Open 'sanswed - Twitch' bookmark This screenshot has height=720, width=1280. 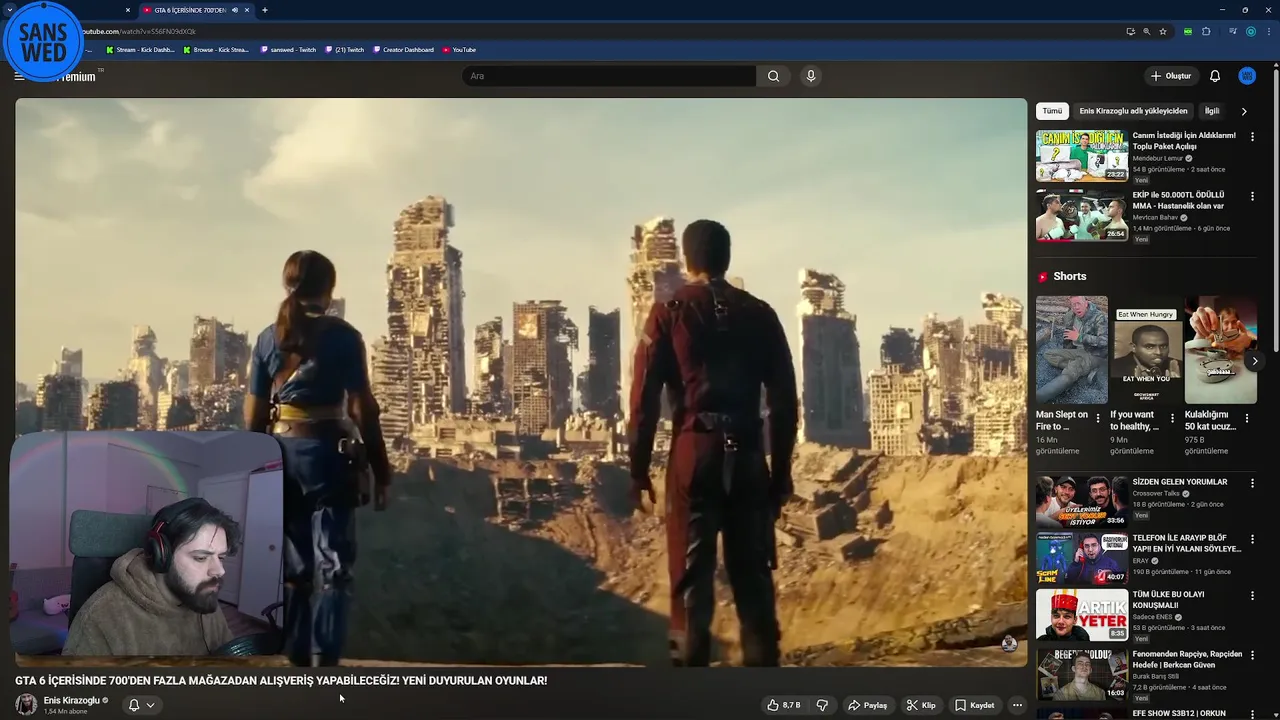click(288, 50)
